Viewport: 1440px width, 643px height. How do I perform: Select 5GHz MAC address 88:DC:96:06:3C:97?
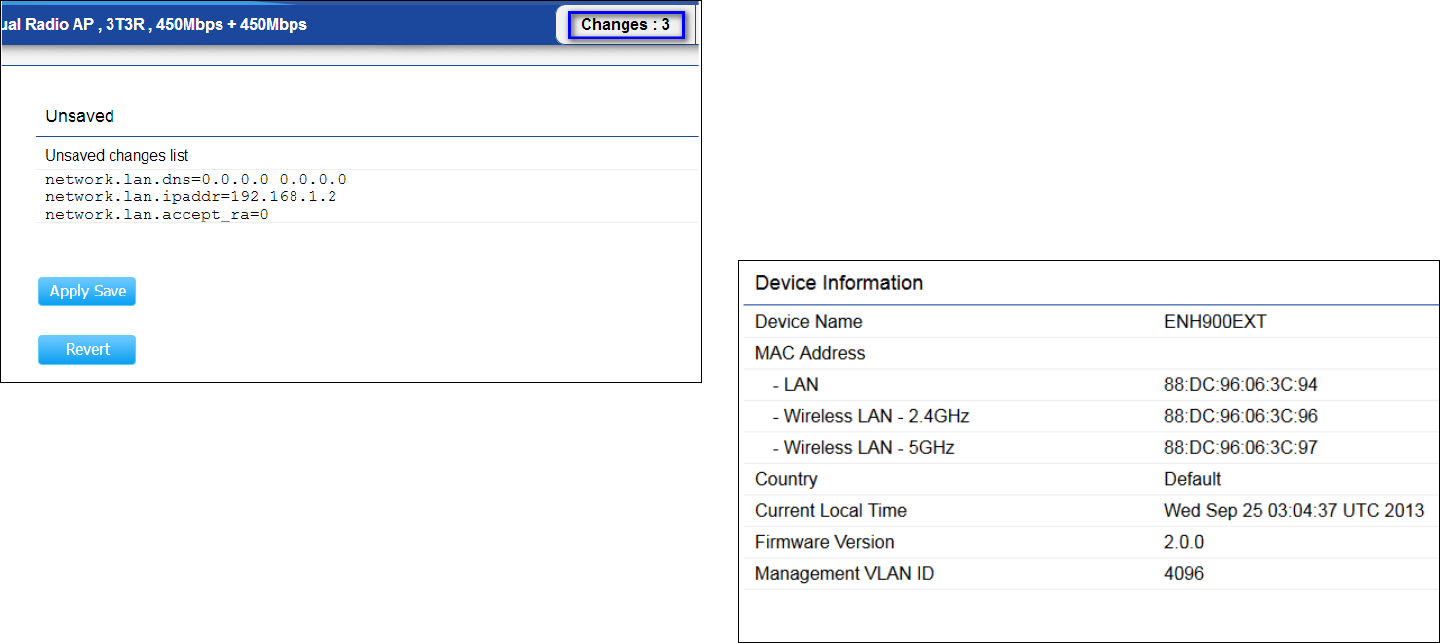(x=1241, y=448)
